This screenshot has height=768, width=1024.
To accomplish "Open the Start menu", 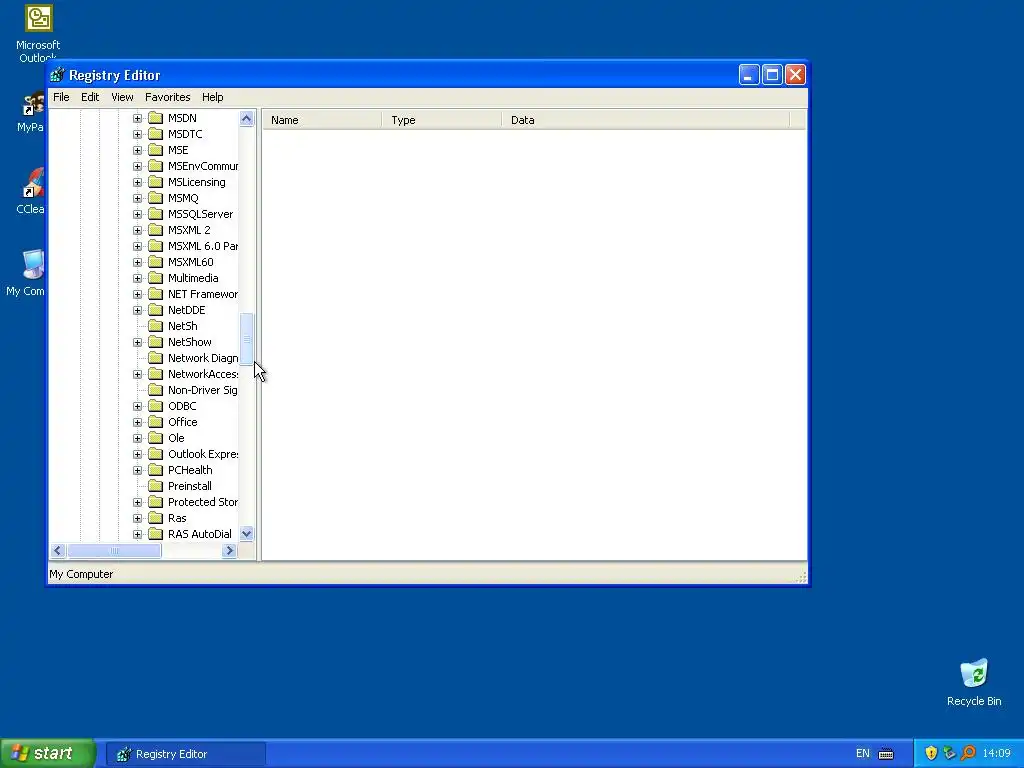I will click(x=48, y=753).
